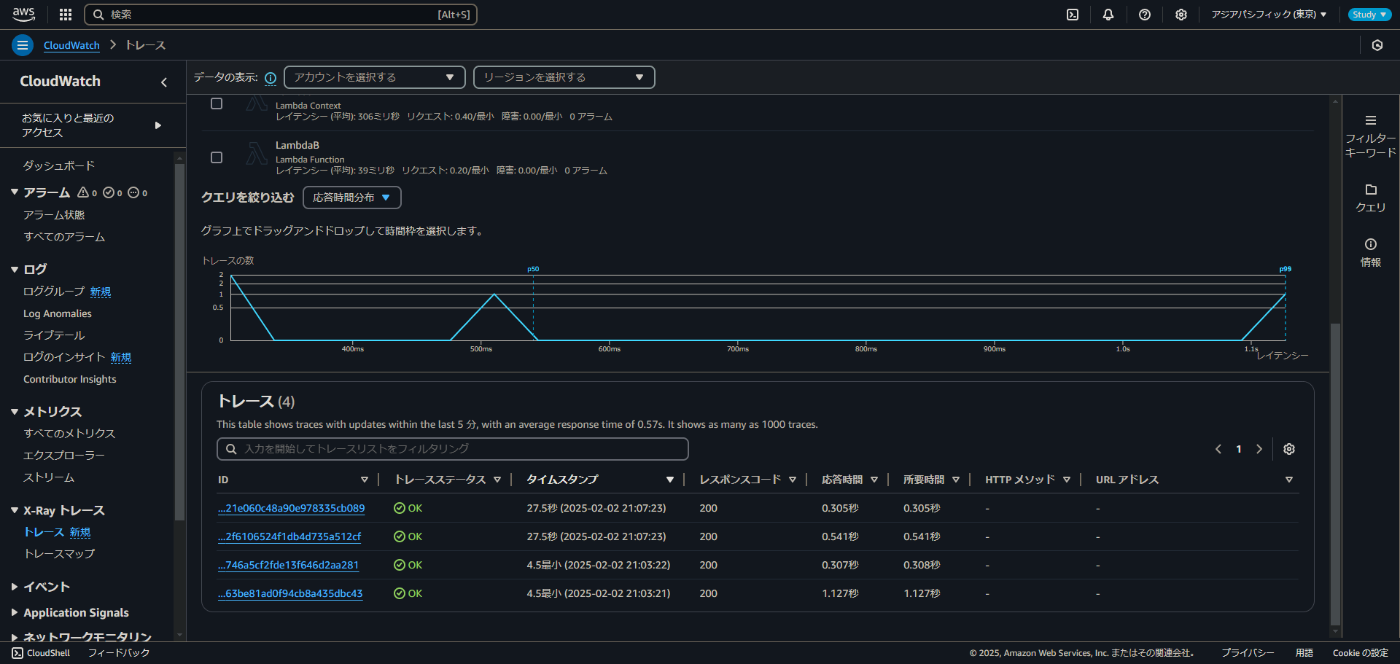Click the p50 marker on the latency graph
This screenshot has width=1400, height=664.
click(x=533, y=269)
